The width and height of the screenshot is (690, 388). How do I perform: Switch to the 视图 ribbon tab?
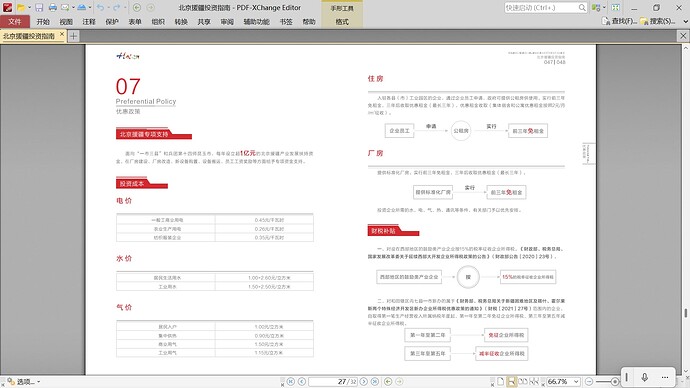pyautogui.click(x=66, y=22)
